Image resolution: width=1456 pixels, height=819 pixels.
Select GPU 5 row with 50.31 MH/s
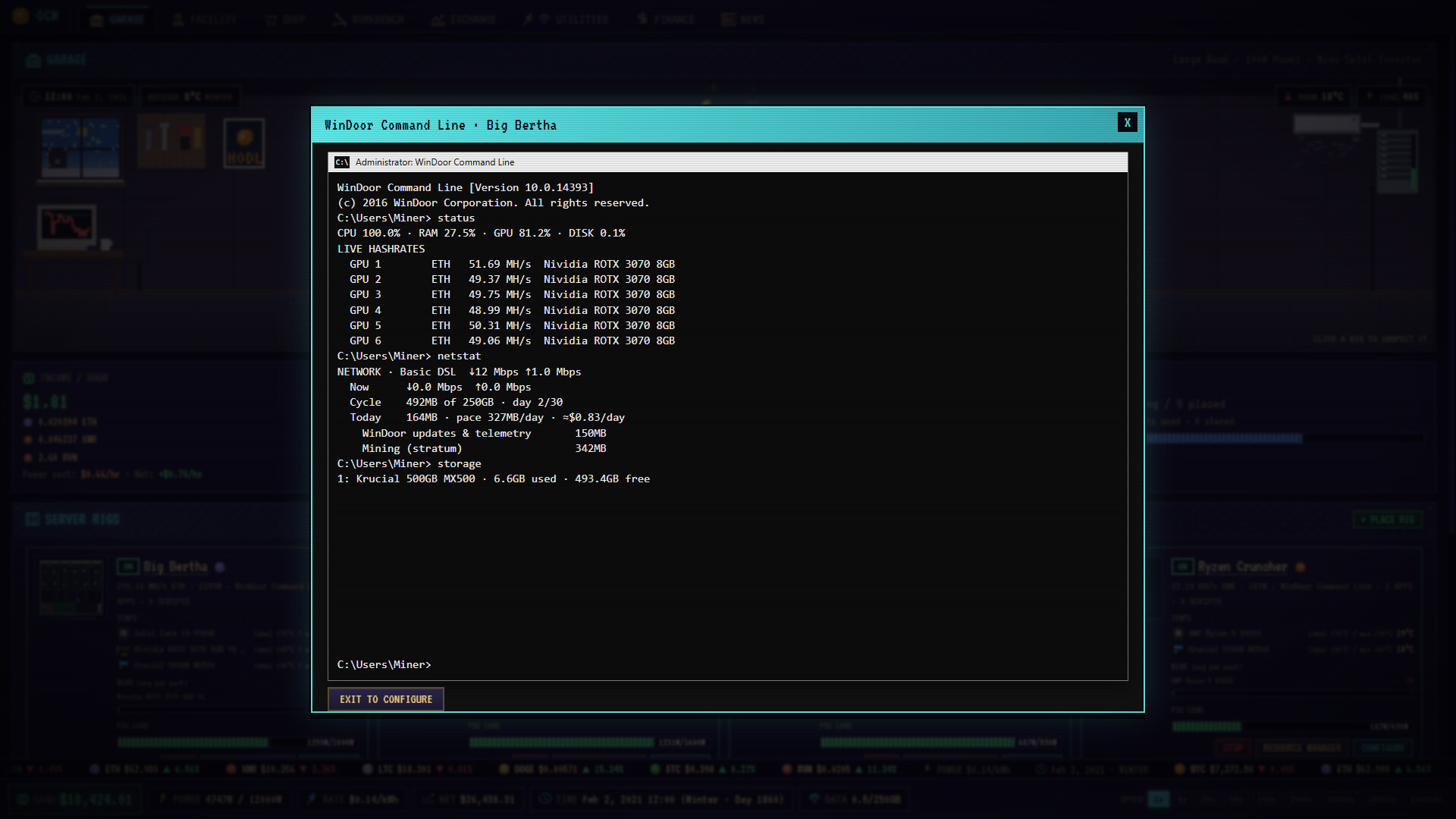(512, 325)
